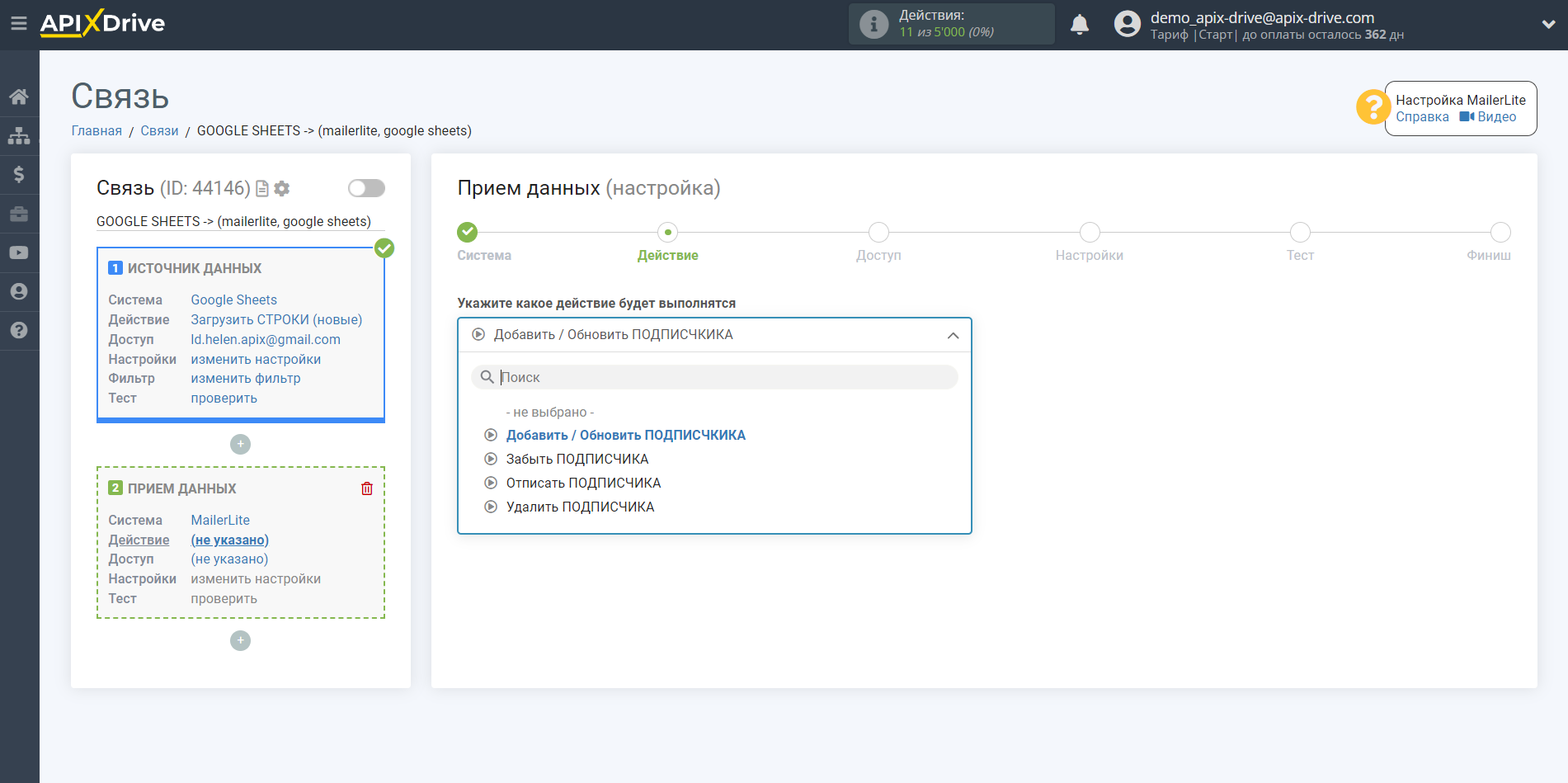Click the green check on source block

[384, 248]
